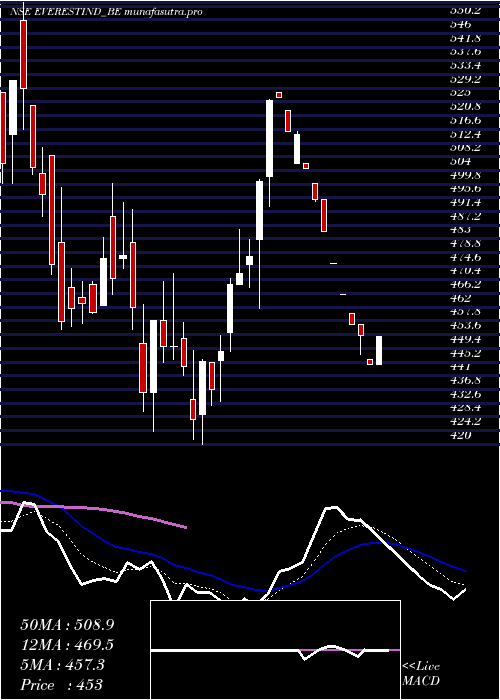This screenshot has height=700, width=500.
Task: Click the <<Live MACD label
Action: click(x=421, y=673)
